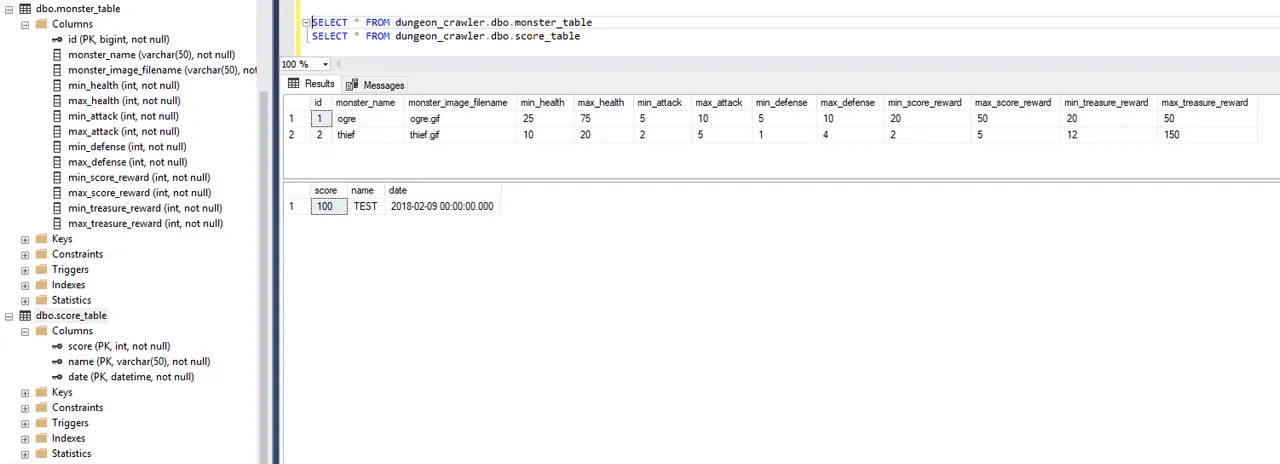This screenshot has width=1280, height=464.
Task: Click the column icon beside min_score_reward
Action: (x=57, y=177)
